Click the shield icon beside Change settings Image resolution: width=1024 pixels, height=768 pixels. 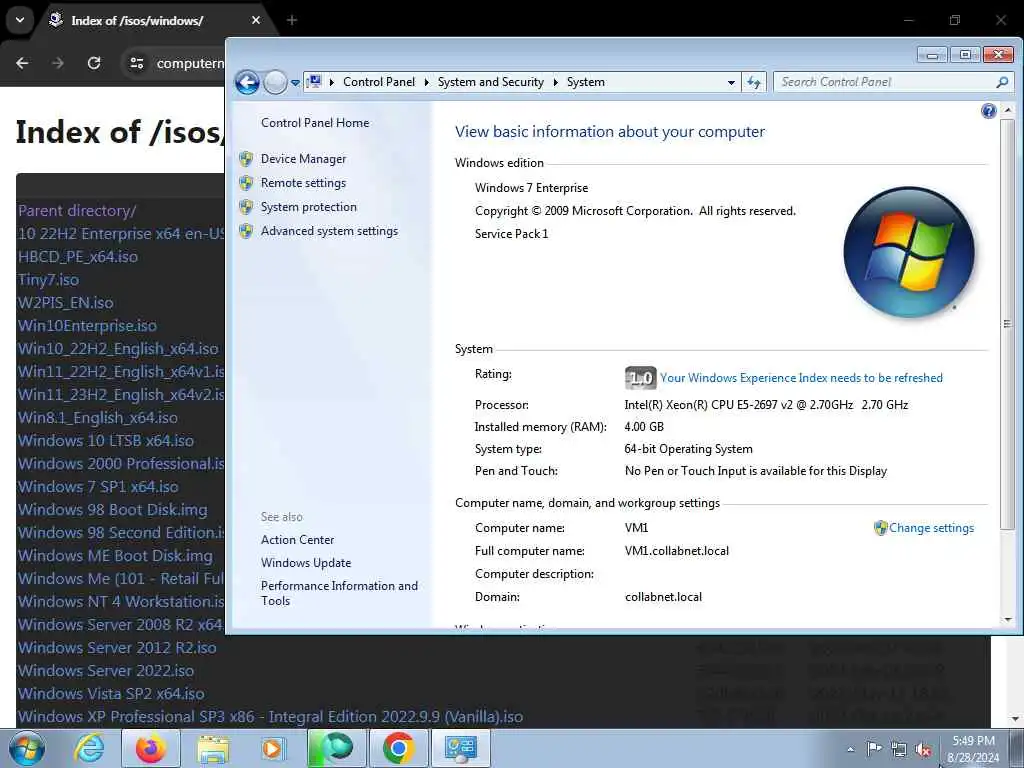[880, 528]
